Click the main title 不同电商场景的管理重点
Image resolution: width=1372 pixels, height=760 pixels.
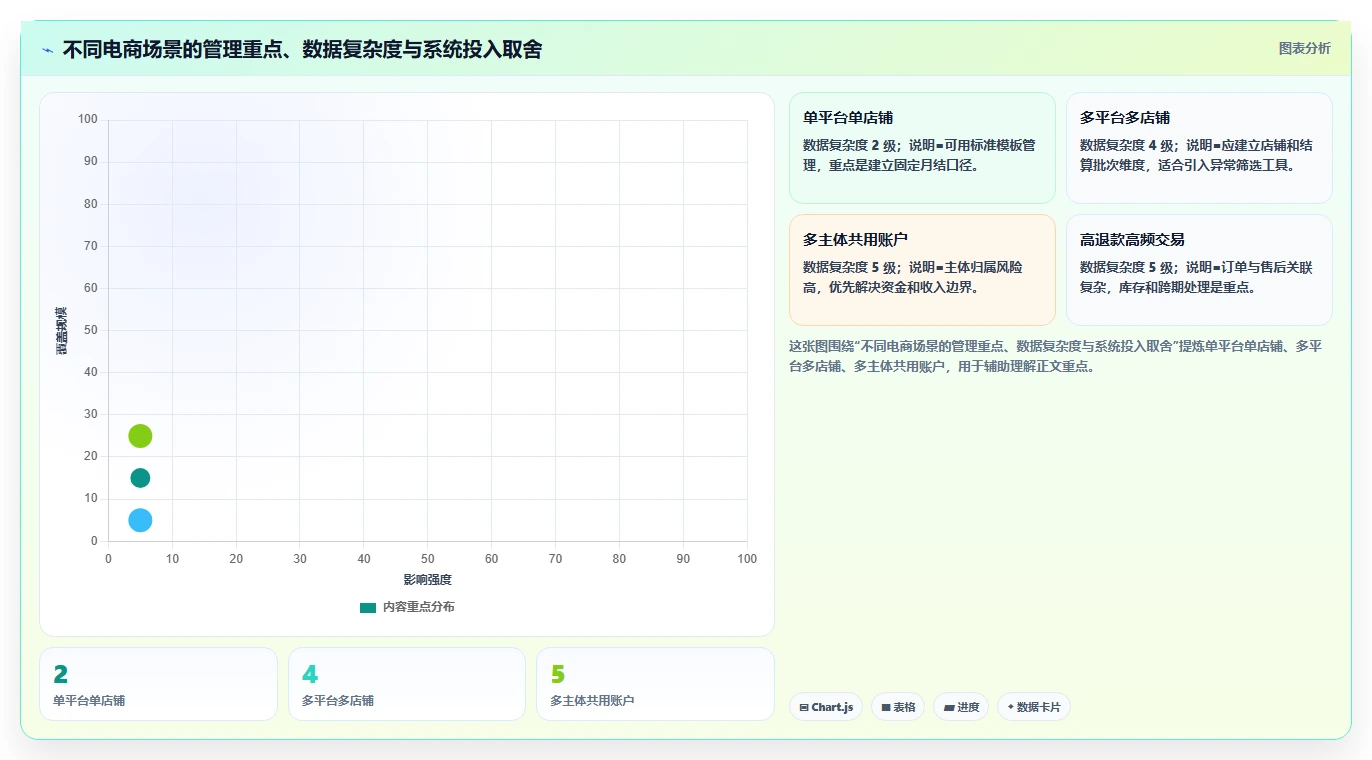(302, 49)
